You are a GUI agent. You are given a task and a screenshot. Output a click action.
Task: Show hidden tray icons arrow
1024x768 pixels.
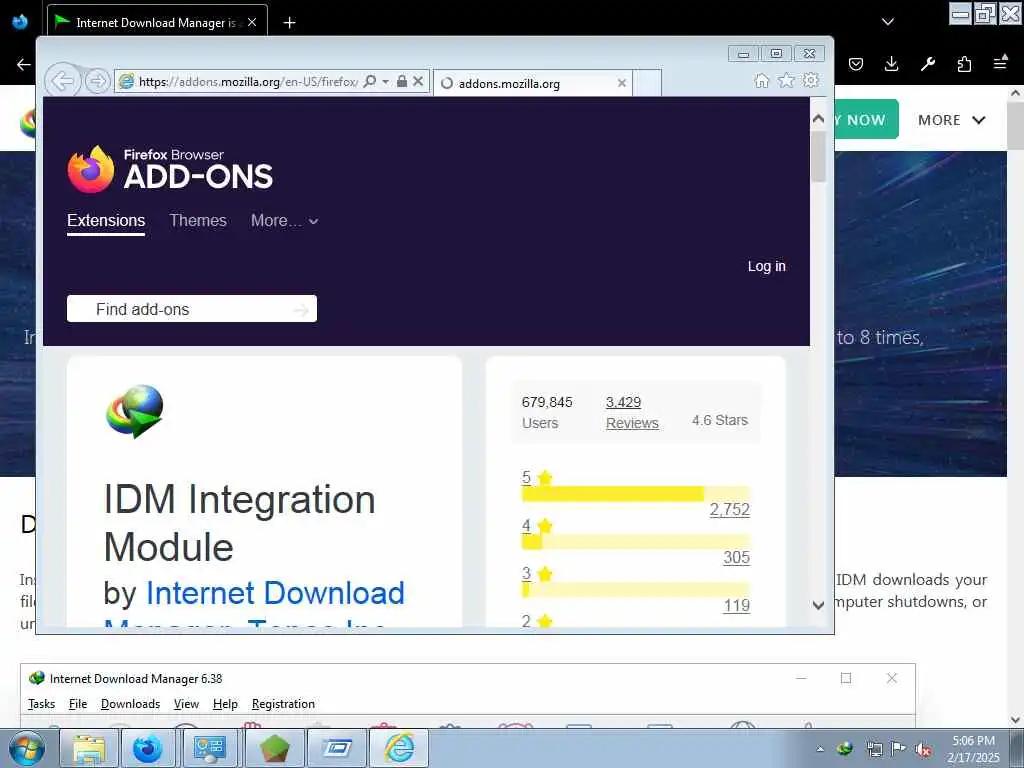(820, 749)
